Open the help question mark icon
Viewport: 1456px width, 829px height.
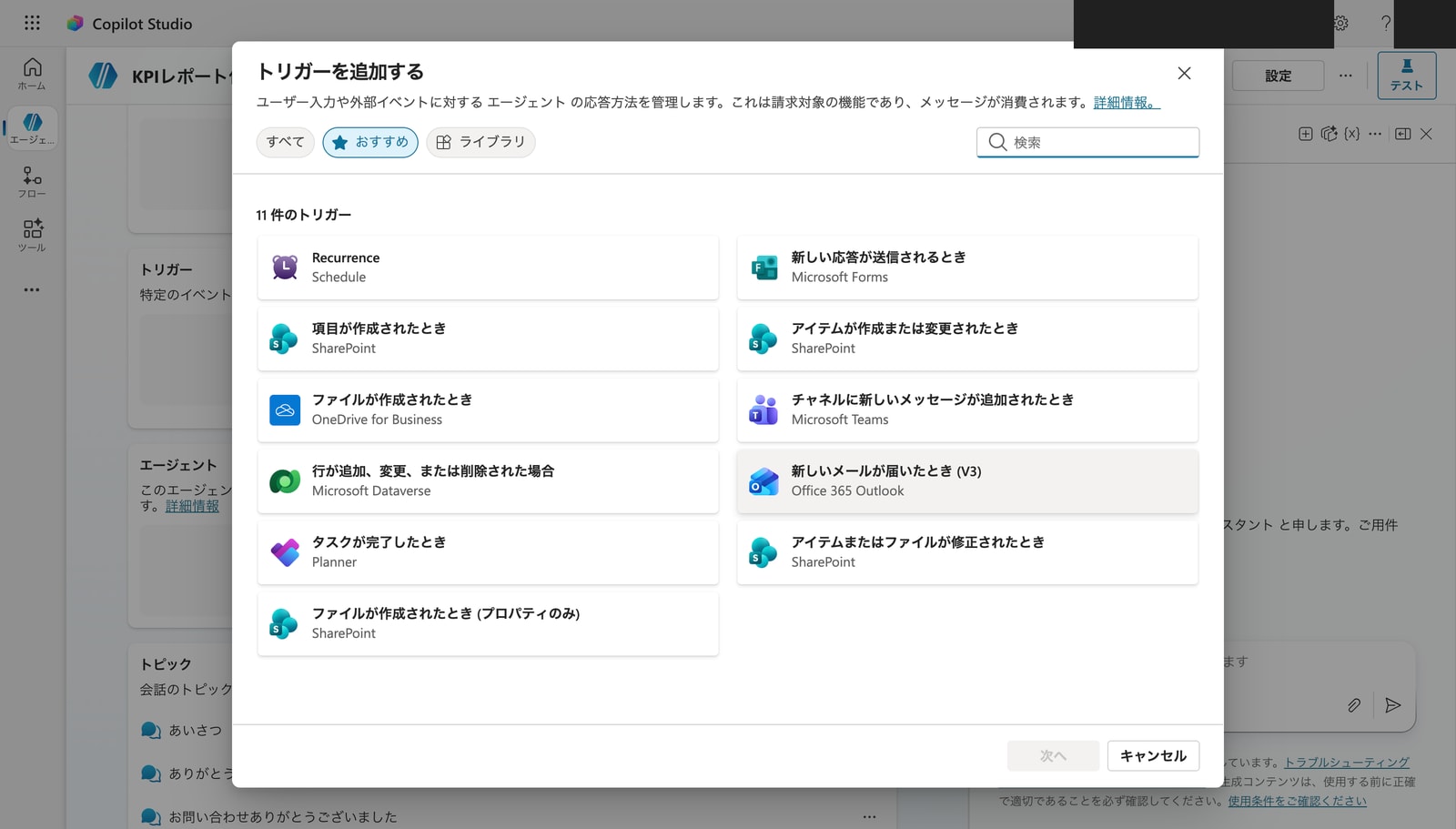click(1386, 24)
